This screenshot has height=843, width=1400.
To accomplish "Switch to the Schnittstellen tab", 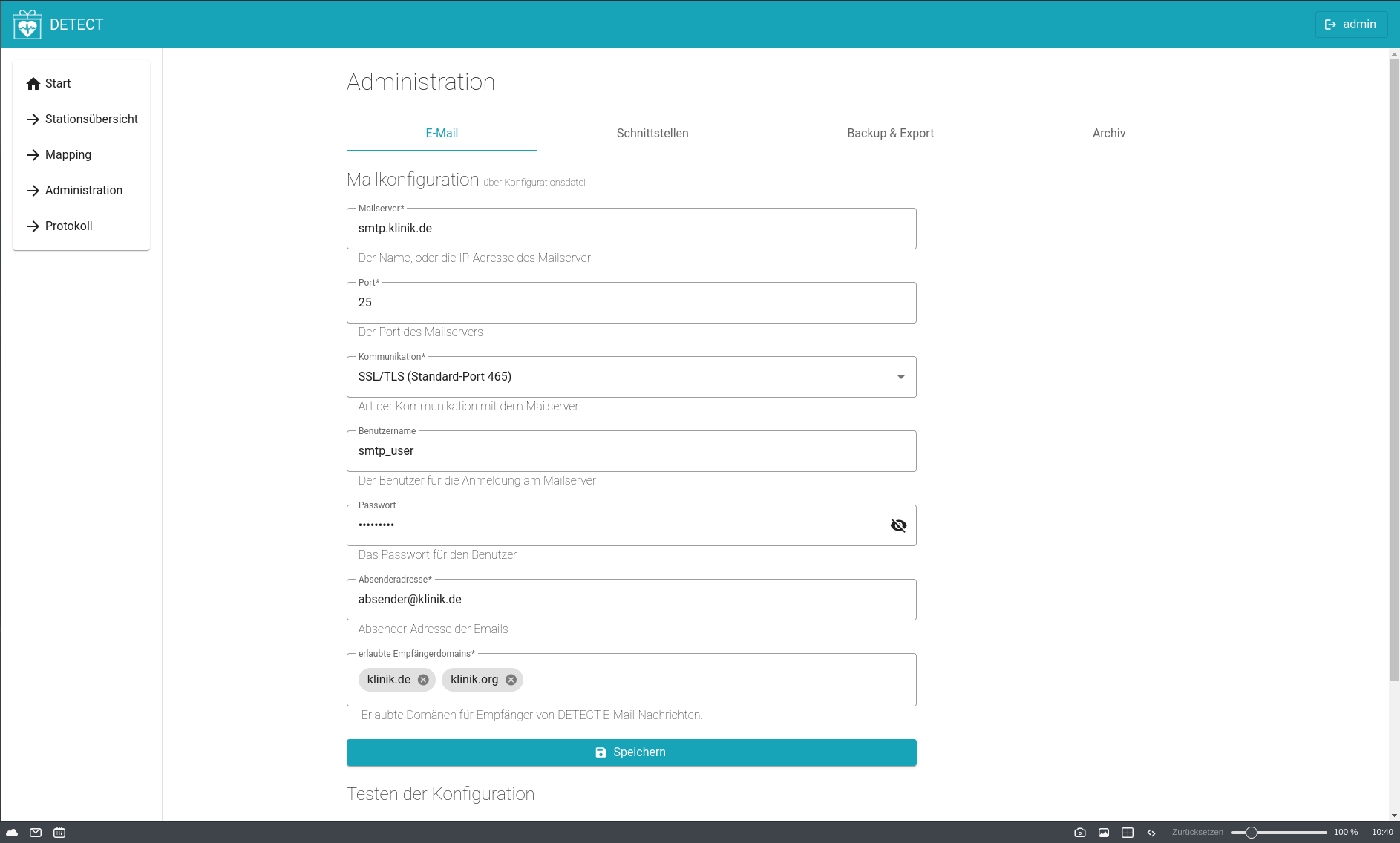I will (652, 134).
